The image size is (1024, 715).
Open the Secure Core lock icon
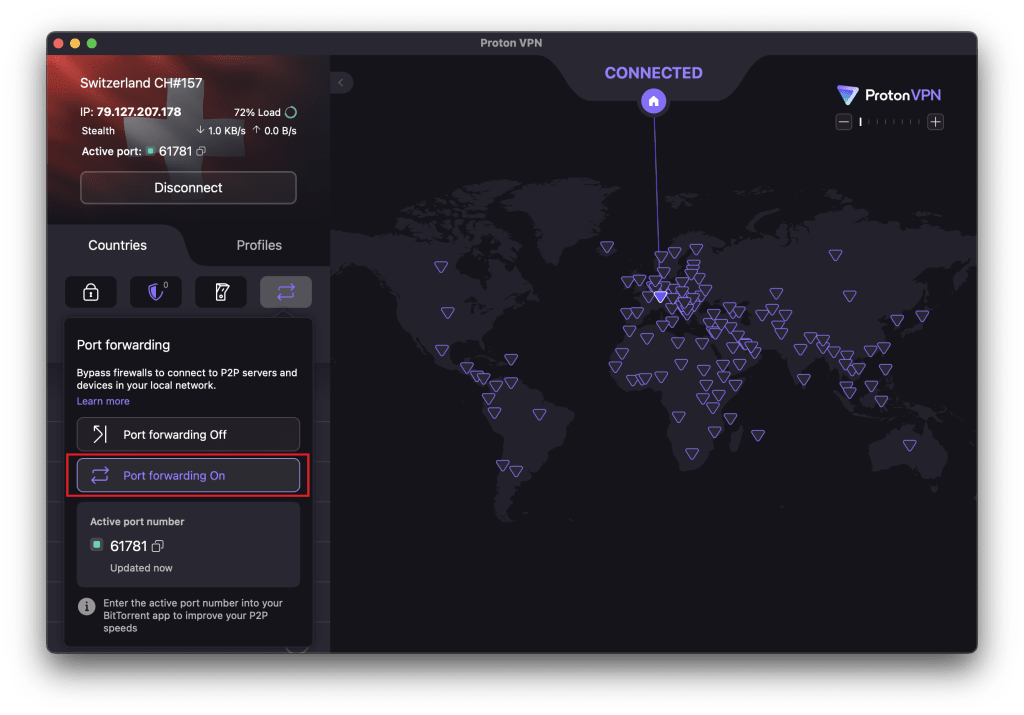pyautogui.click(x=91, y=292)
